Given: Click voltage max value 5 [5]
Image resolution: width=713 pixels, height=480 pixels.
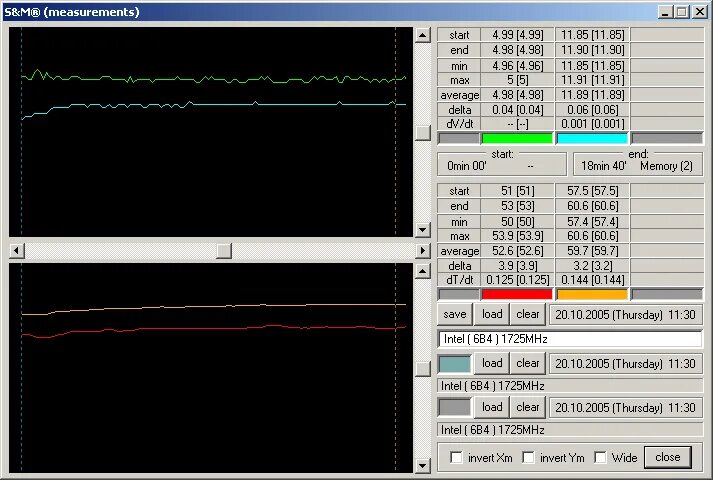Looking at the screenshot, I should click(517, 80).
